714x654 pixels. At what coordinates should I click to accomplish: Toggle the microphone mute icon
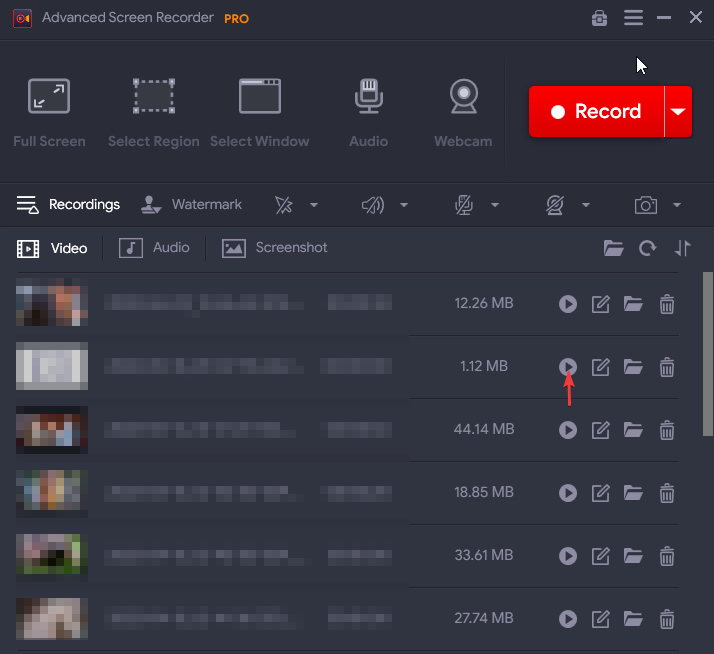pos(463,205)
